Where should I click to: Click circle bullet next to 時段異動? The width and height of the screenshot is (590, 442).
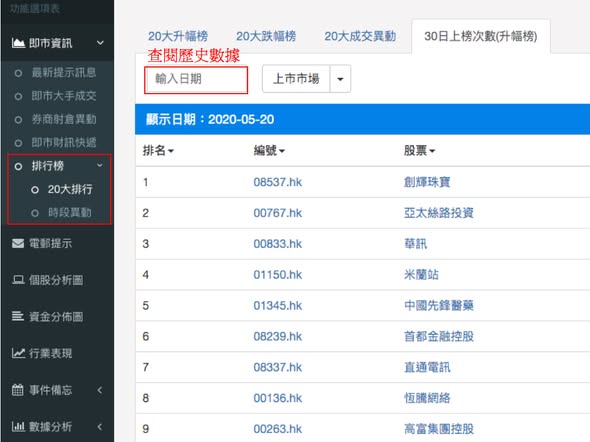coord(35,213)
